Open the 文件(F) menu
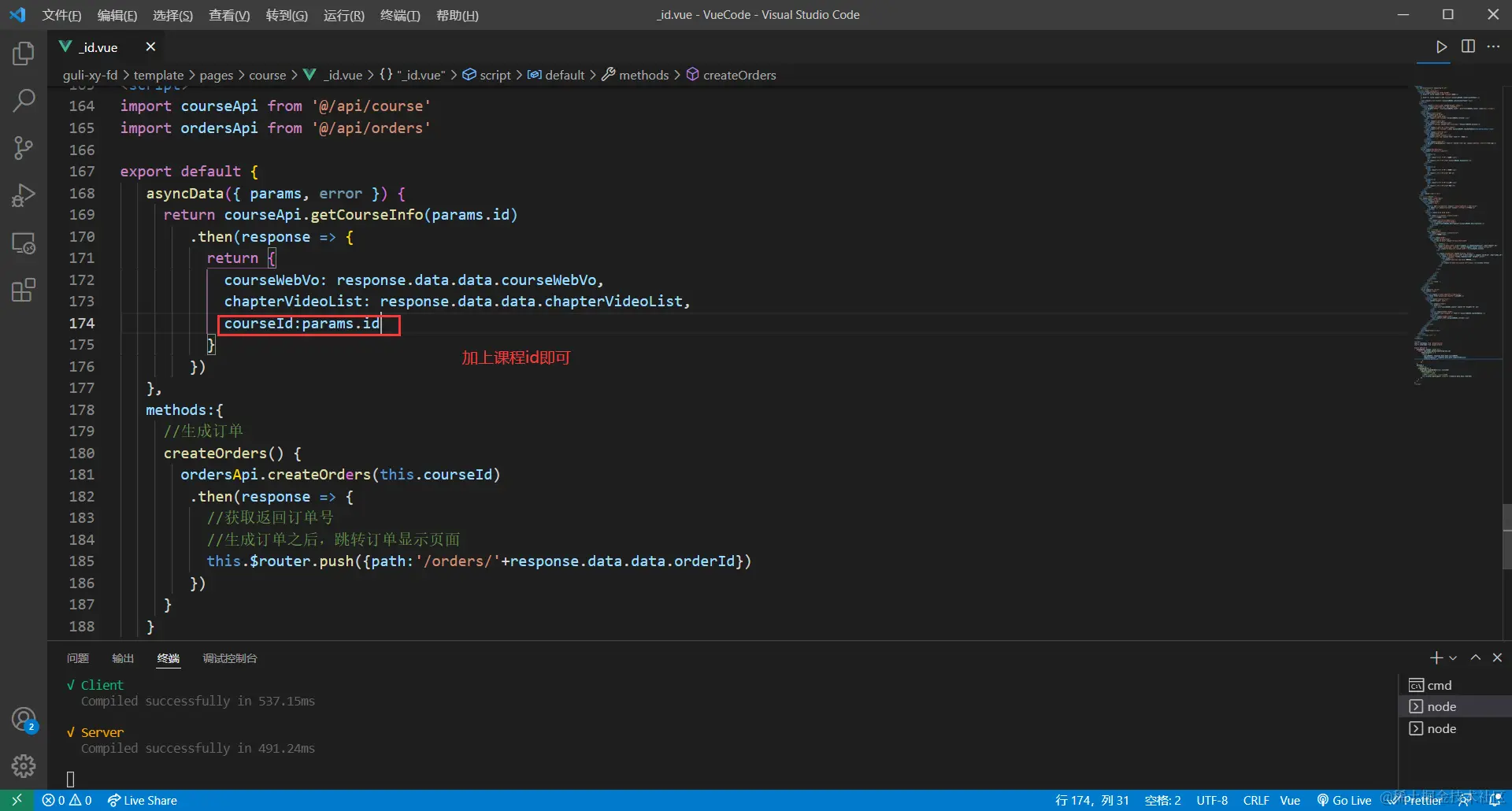The height and width of the screenshot is (811, 1512). [62, 15]
